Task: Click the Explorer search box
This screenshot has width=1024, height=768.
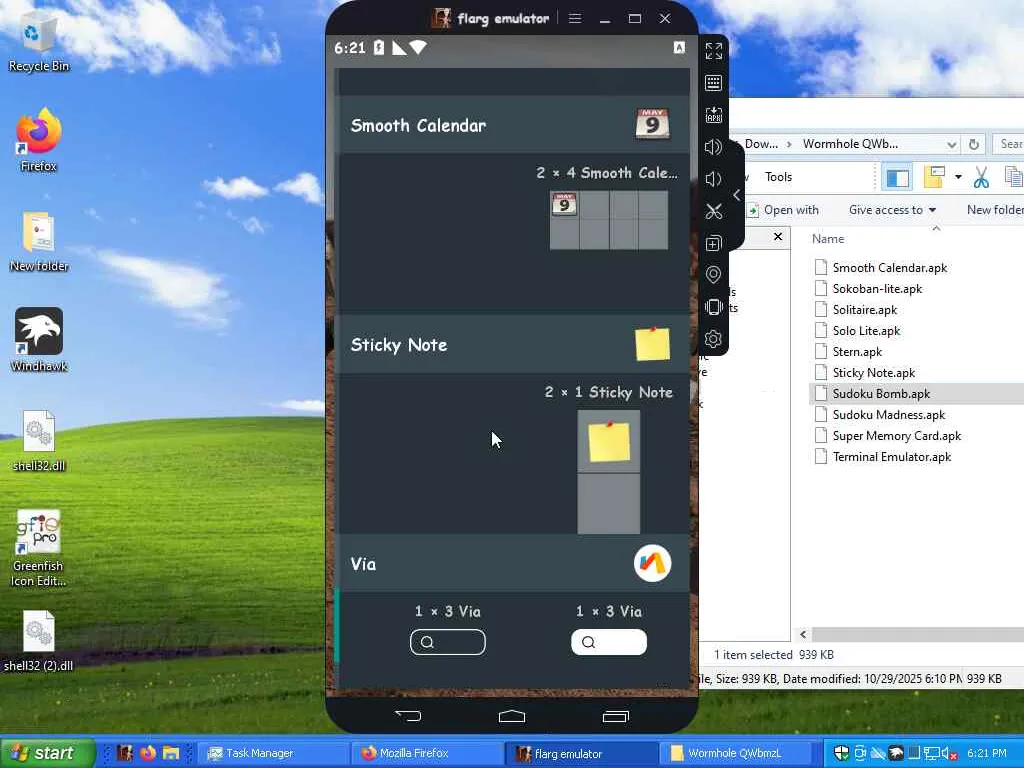Action: tap(1008, 144)
